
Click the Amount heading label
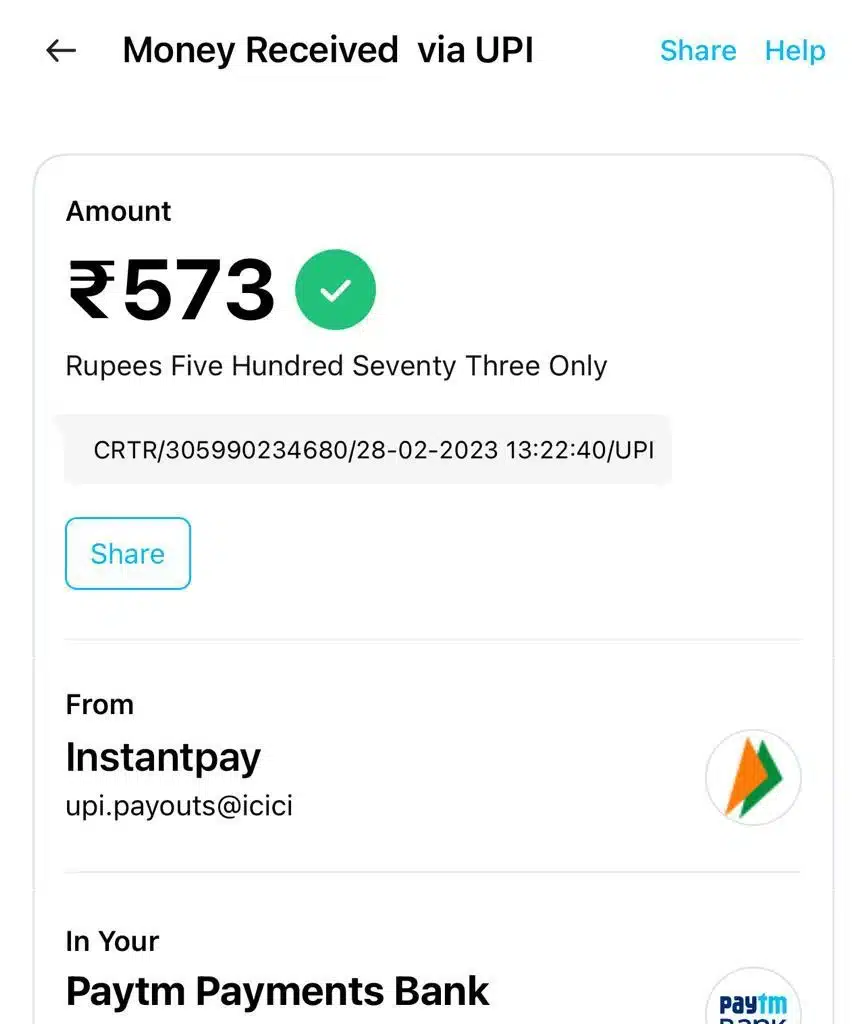coord(118,211)
